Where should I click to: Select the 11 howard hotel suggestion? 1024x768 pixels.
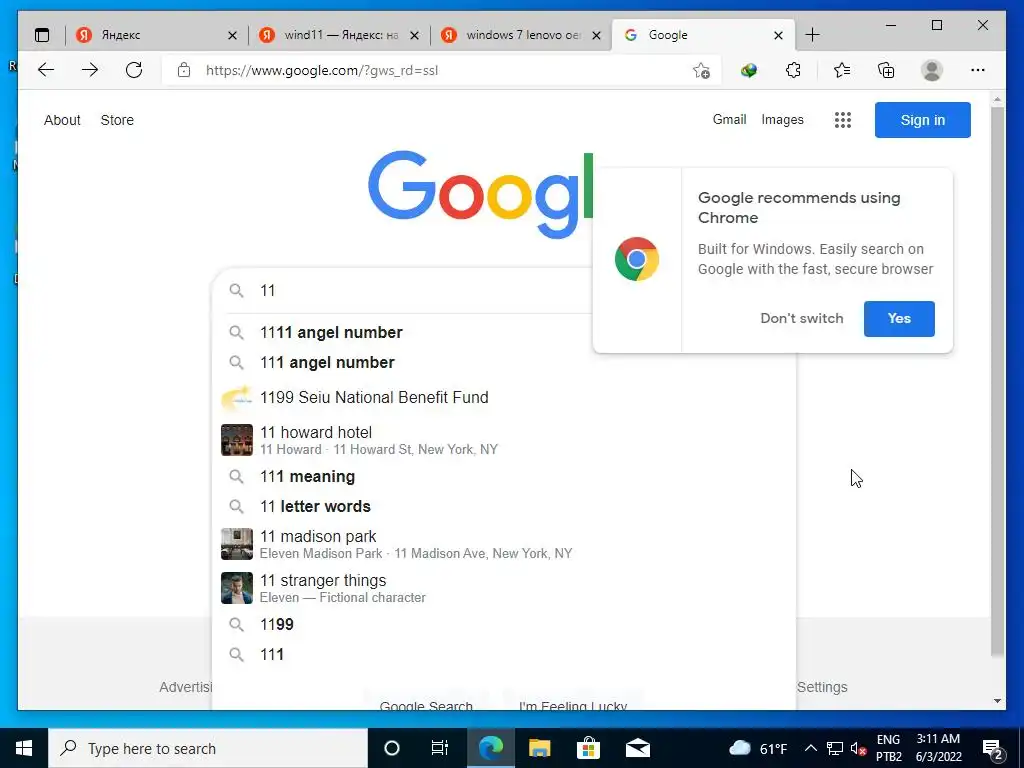[504, 440]
